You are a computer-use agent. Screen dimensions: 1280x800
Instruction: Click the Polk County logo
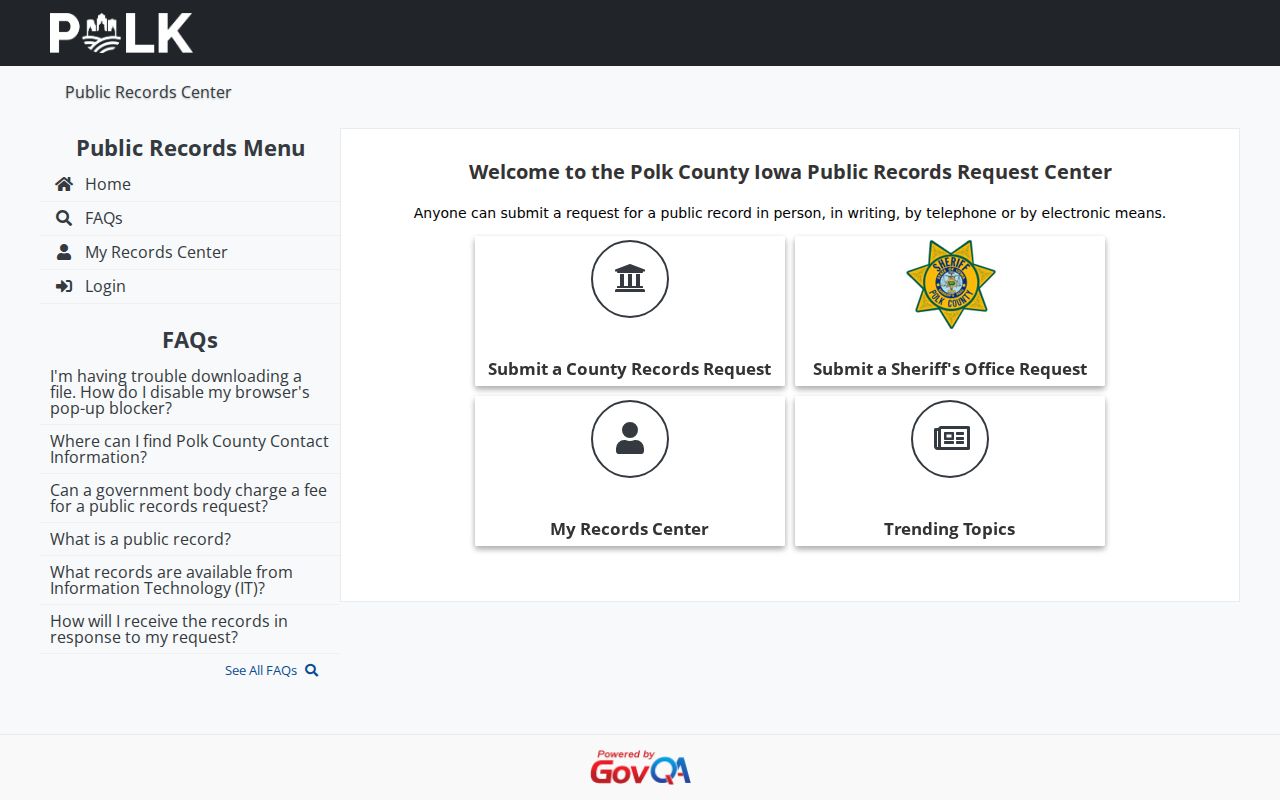click(x=121, y=33)
